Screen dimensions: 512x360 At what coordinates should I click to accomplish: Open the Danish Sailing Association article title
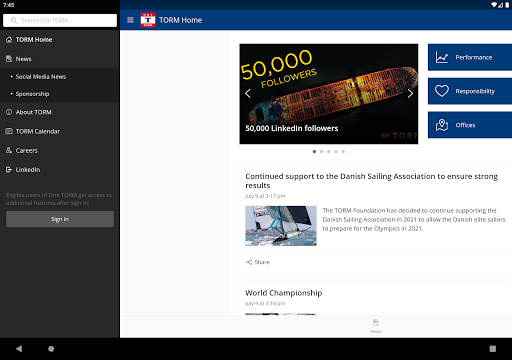point(371,181)
